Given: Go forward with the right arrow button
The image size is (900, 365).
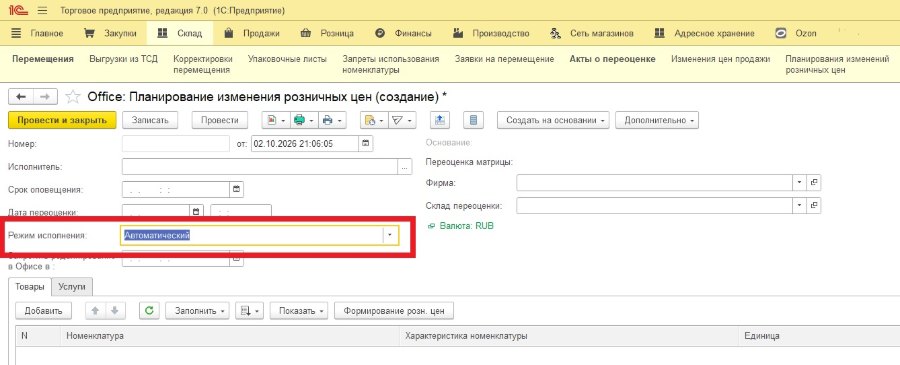Looking at the screenshot, I should pyautogui.click(x=45, y=96).
